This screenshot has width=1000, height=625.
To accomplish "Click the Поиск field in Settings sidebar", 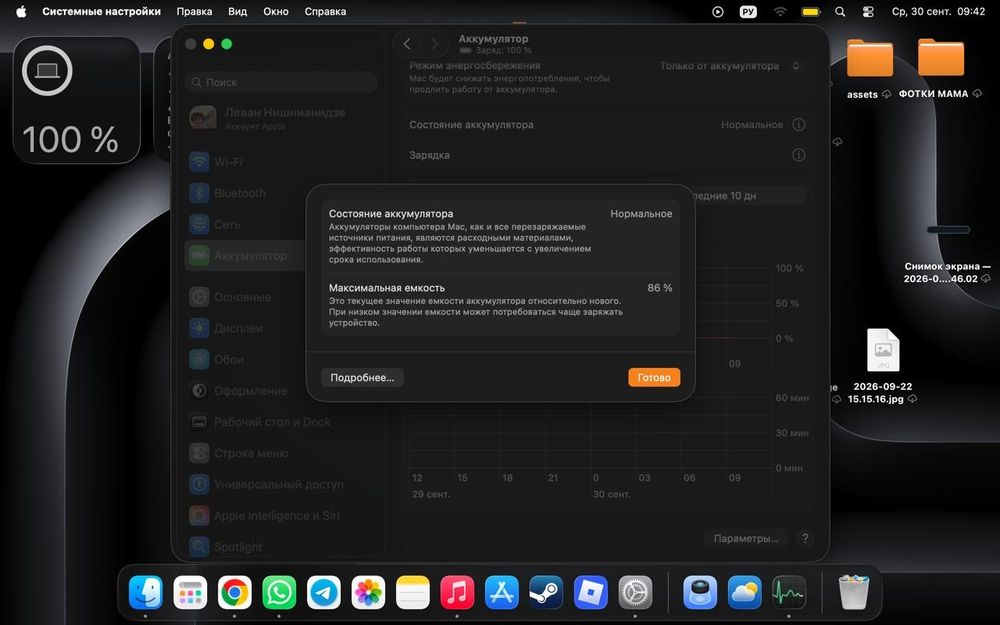I will (x=281, y=82).
